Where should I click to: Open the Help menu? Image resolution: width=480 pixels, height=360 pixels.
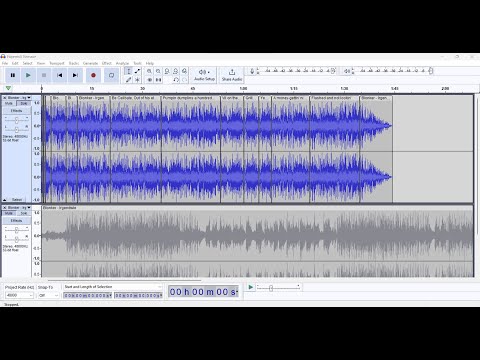(150, 63)
